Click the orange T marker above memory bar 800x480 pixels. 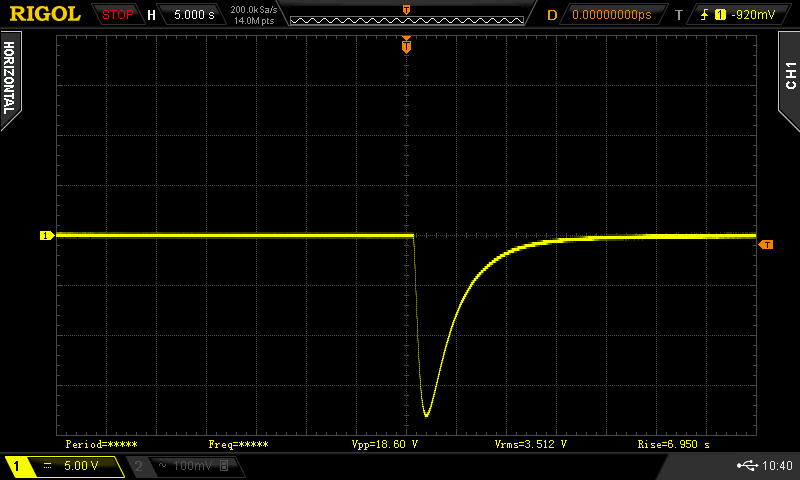407,10
